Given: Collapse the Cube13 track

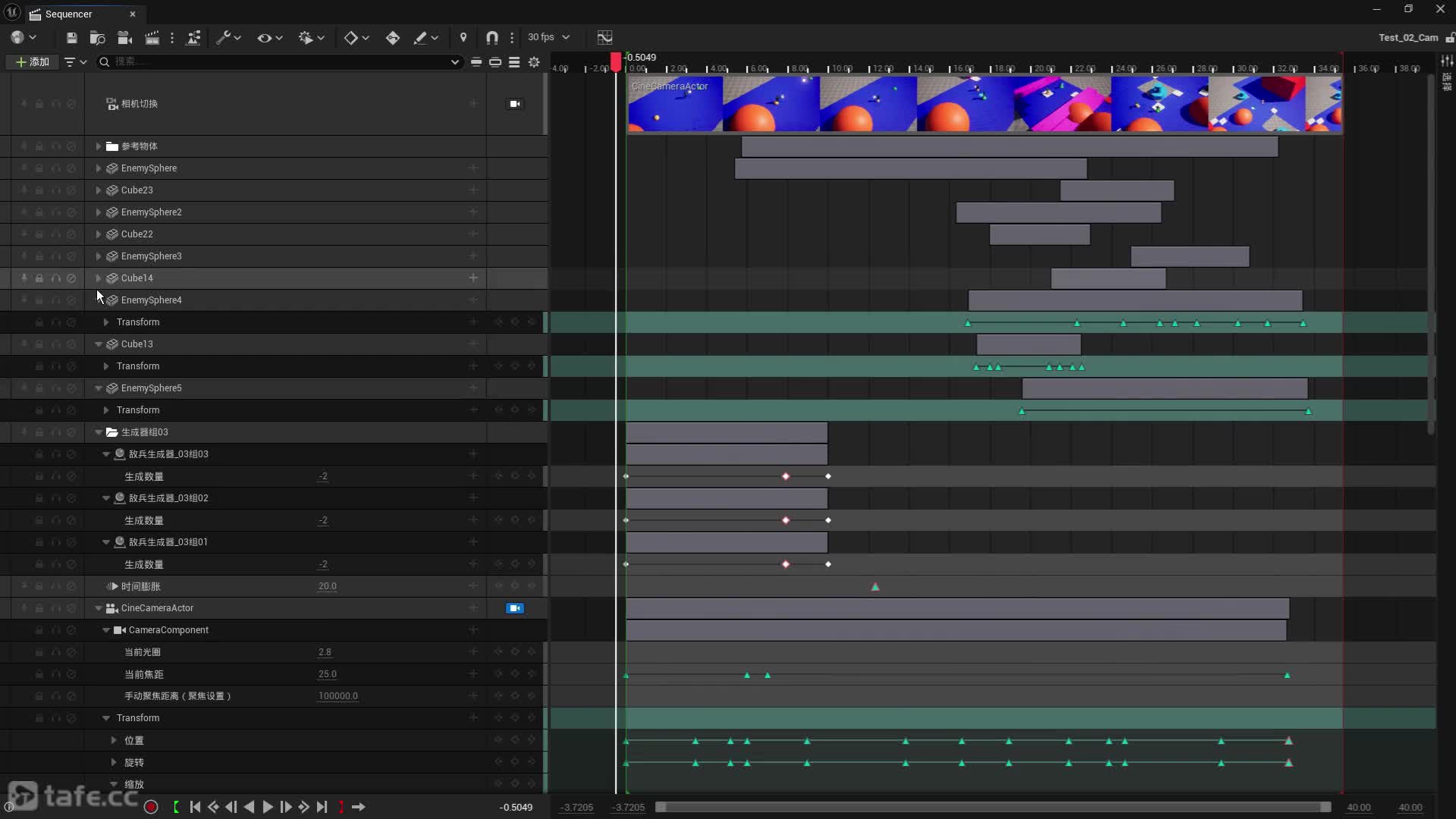Looking at the screenshot, I should tap(99, 344).
